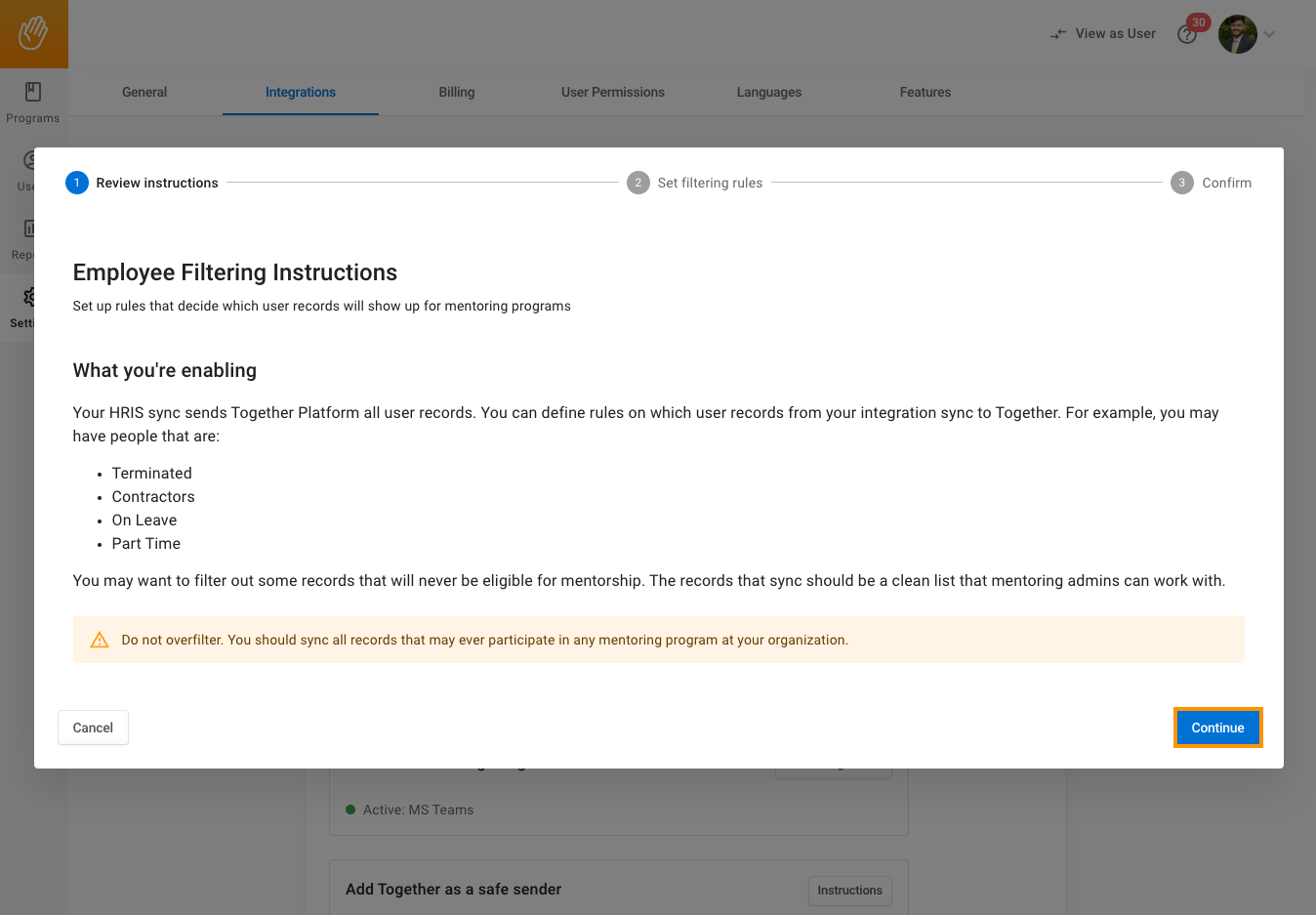Switch to the Billing tab

click(456, 92)
